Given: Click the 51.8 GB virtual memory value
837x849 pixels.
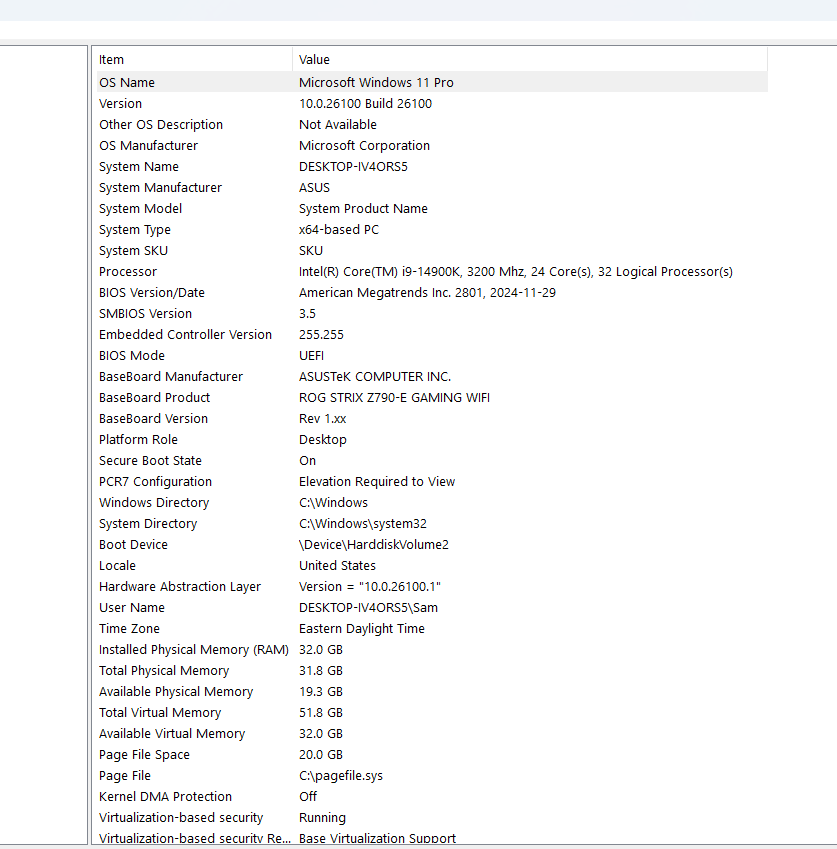Looking at the screenshot, I should point(321,713).
